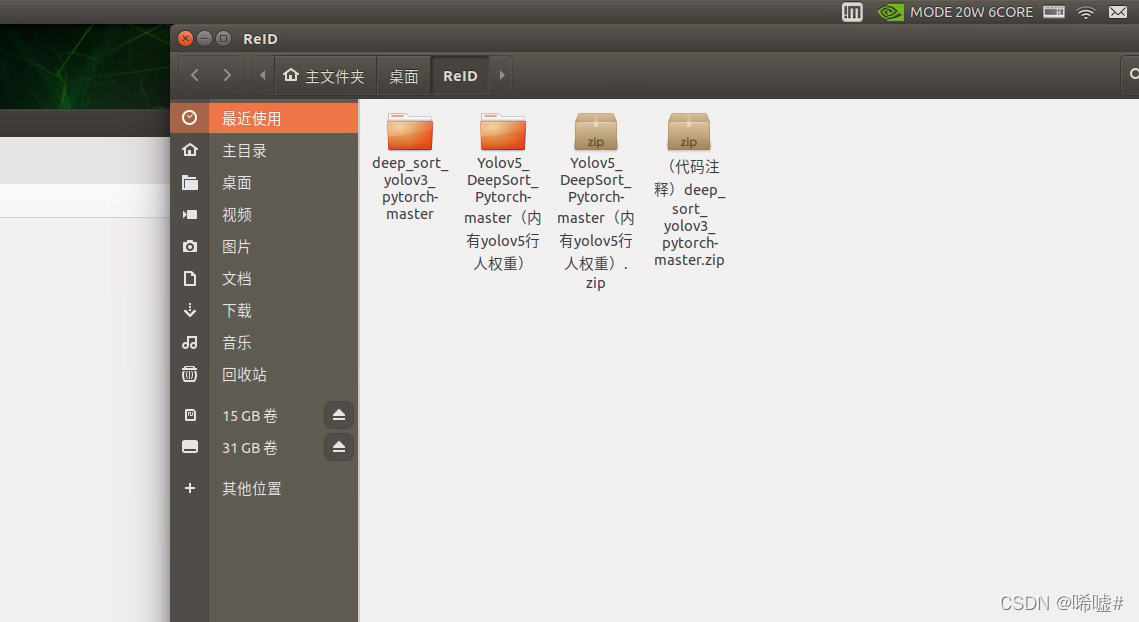
Task: Click the plus icon beside 其他位置
Action: point(190,488)
